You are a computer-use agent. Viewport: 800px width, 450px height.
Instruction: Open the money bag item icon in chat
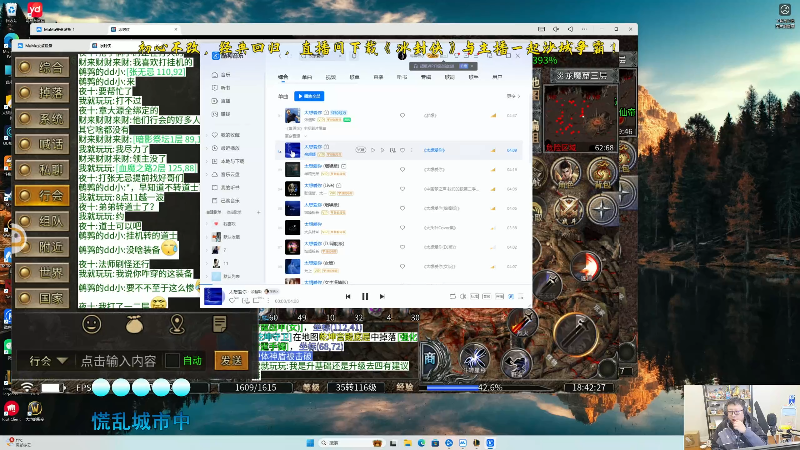coord(134,324)
